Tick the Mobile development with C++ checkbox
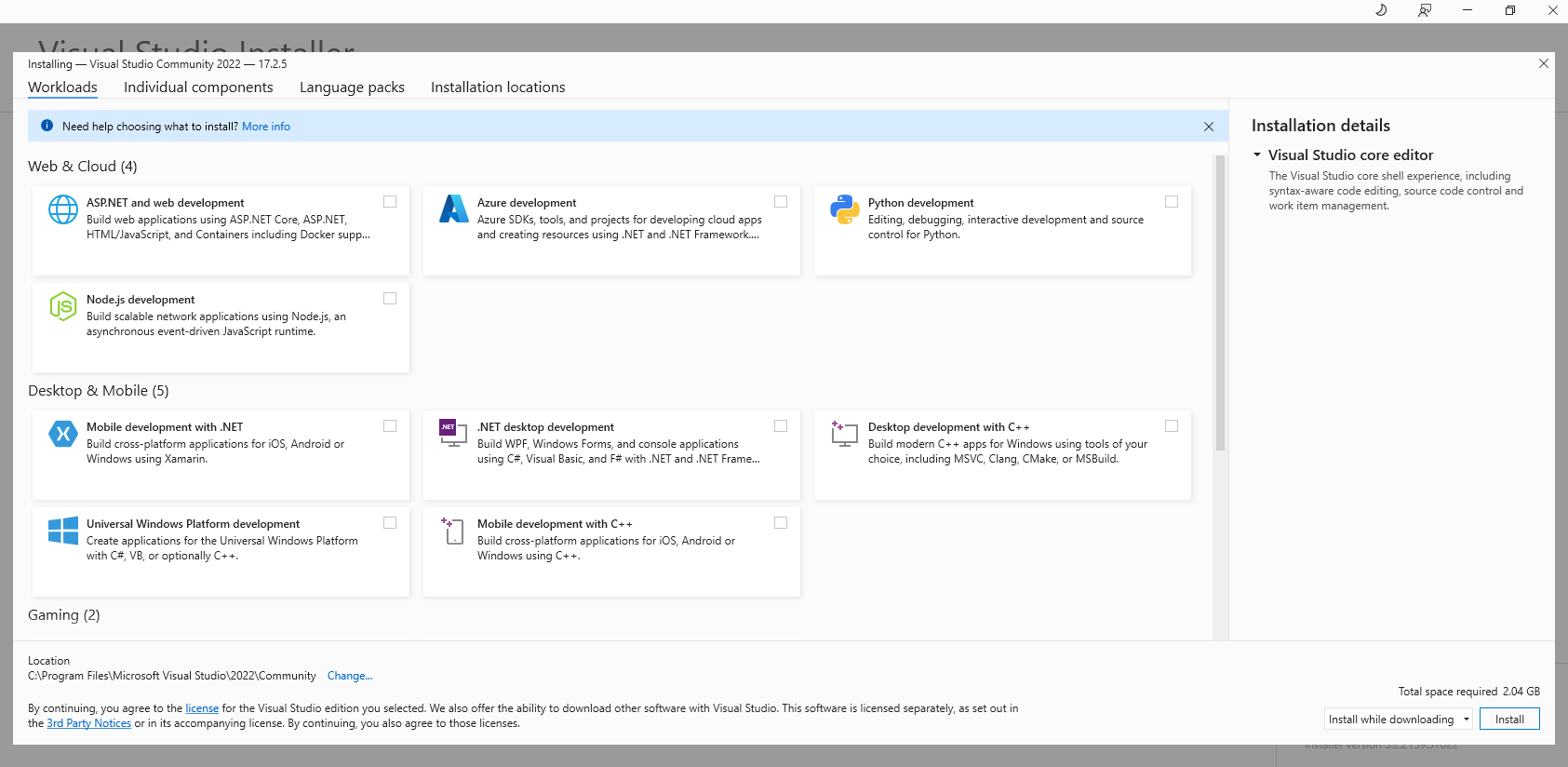Viewport: 1568px width, 767px height. click(x=781, y=523)
